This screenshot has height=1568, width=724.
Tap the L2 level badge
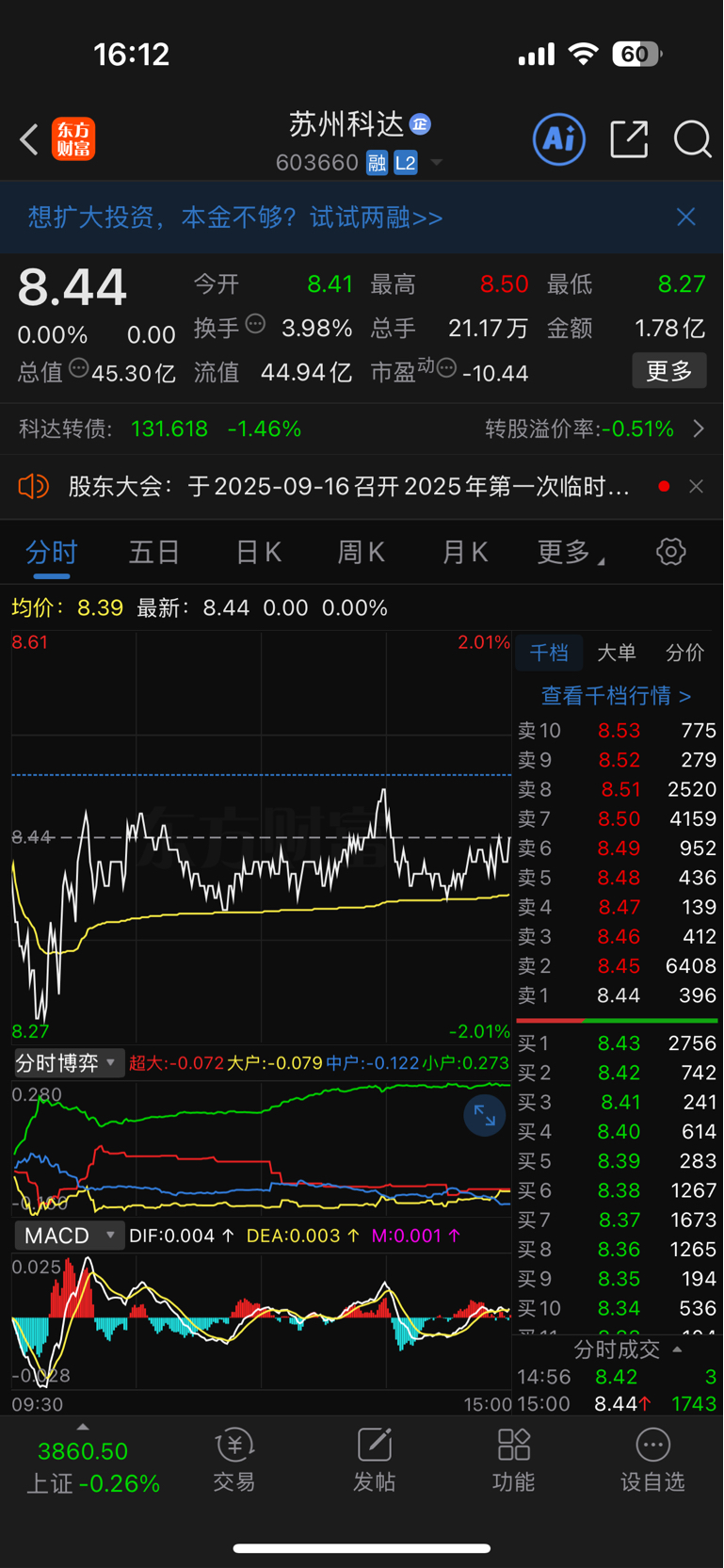(406, 163)
